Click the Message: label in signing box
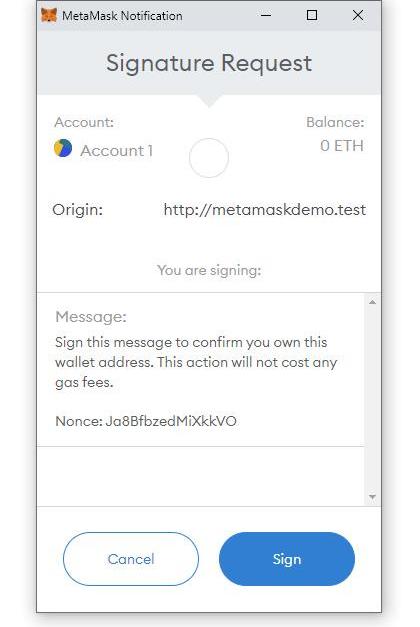Screen dimensions: 420x627 click(x=91, y=317)
